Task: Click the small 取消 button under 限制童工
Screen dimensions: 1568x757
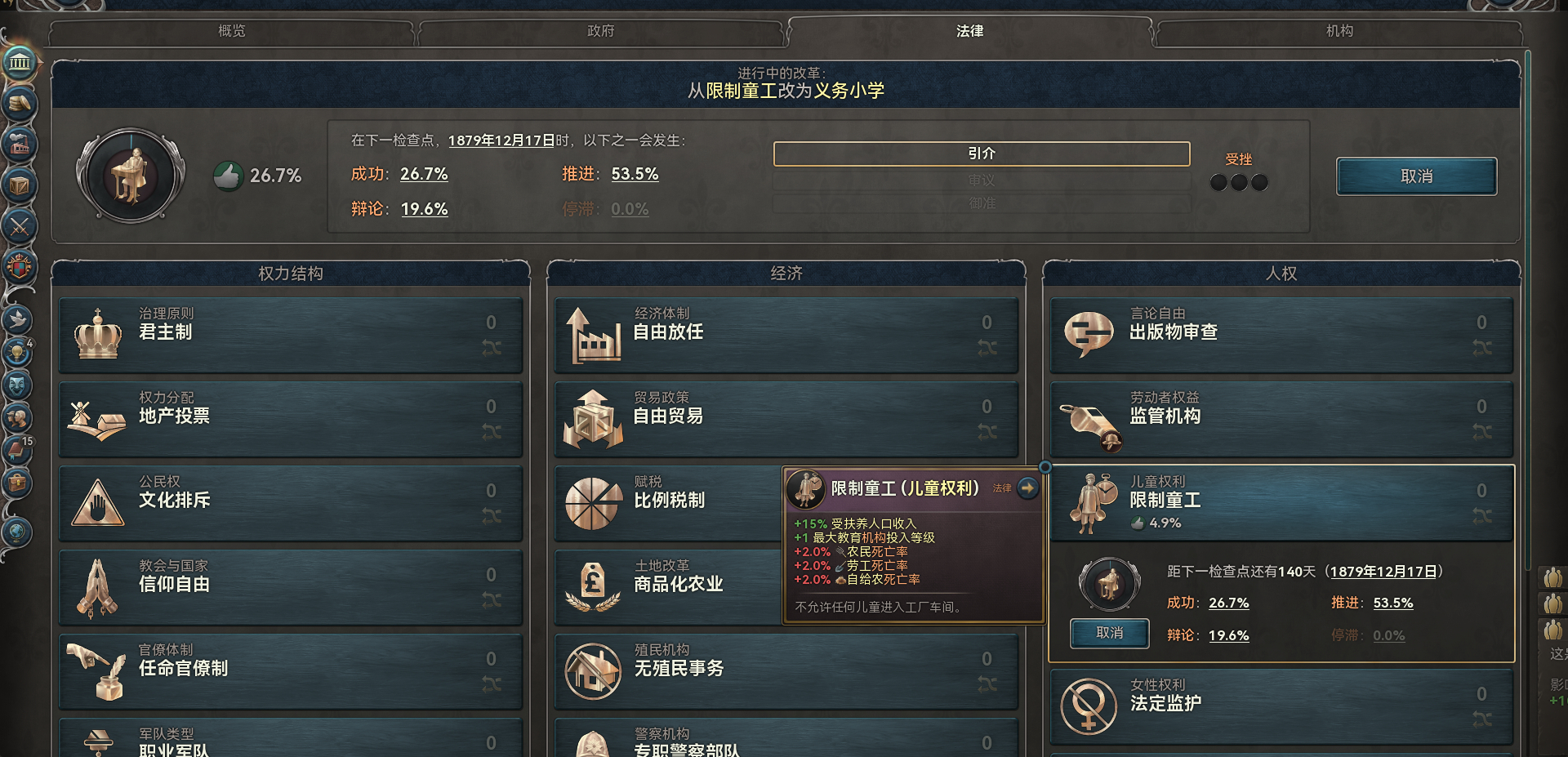Action: 1110,633
